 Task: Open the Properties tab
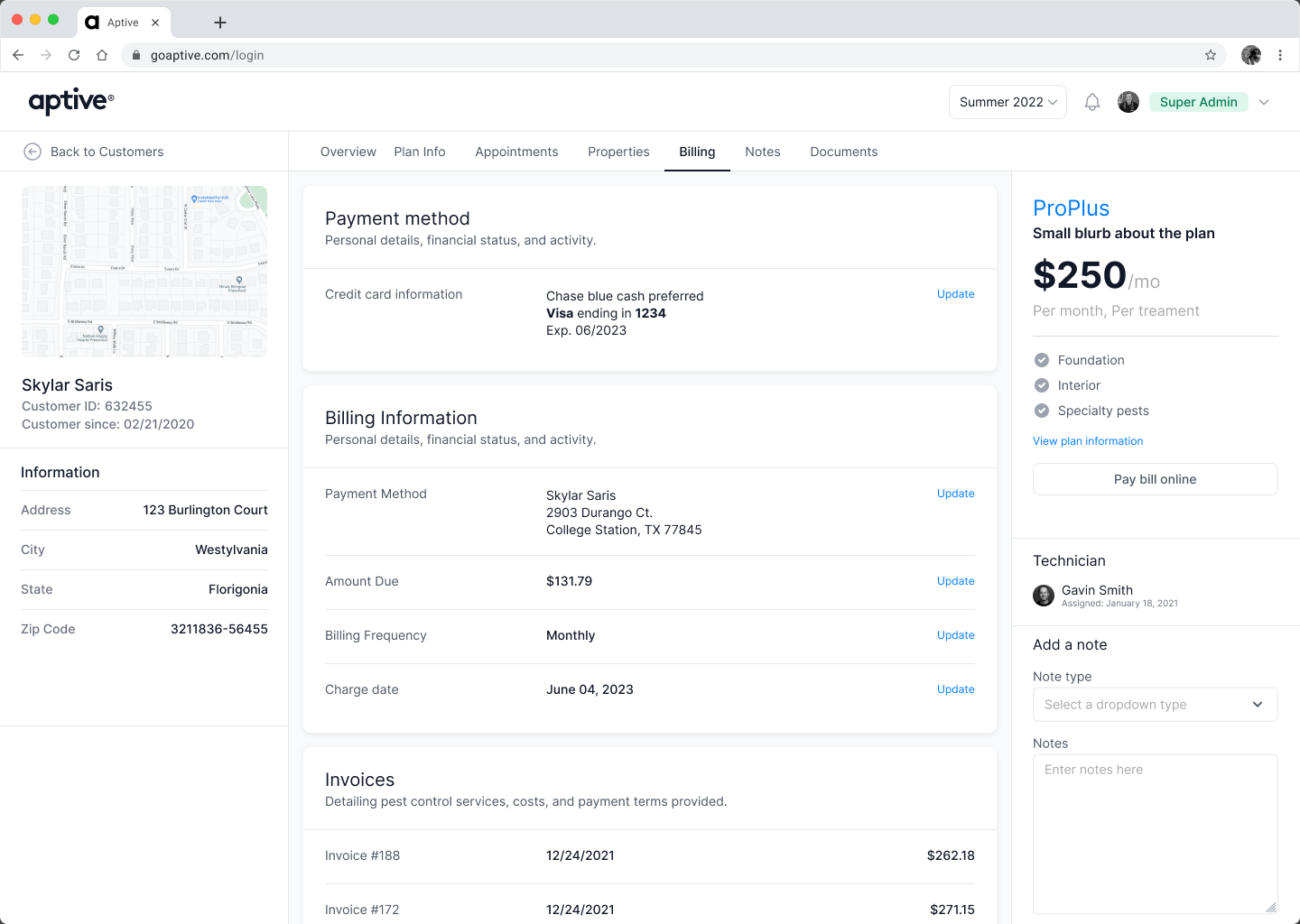coord(618,152)
